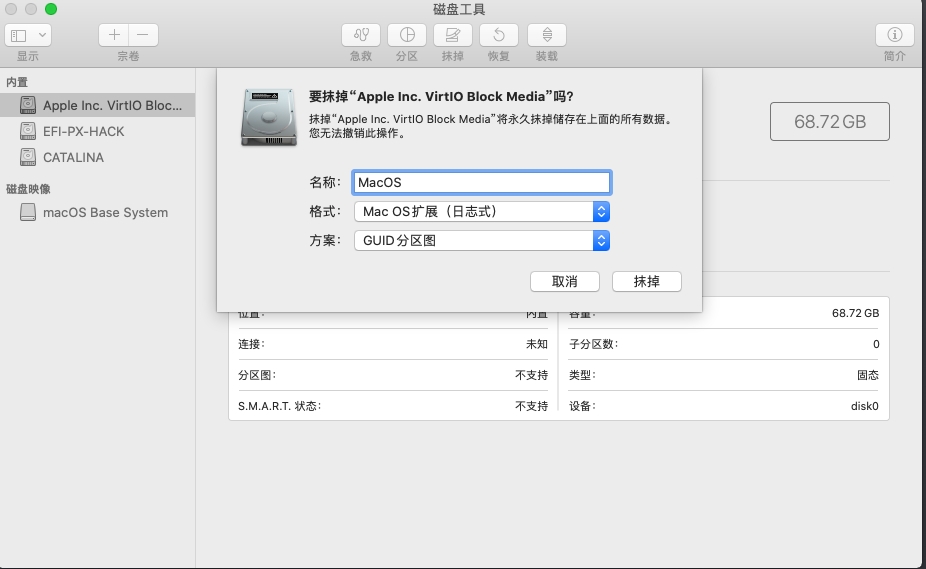The height and width of the screenshot is (569, 926).
Task: Click the green zoom window button
Action: coord(51,9)
